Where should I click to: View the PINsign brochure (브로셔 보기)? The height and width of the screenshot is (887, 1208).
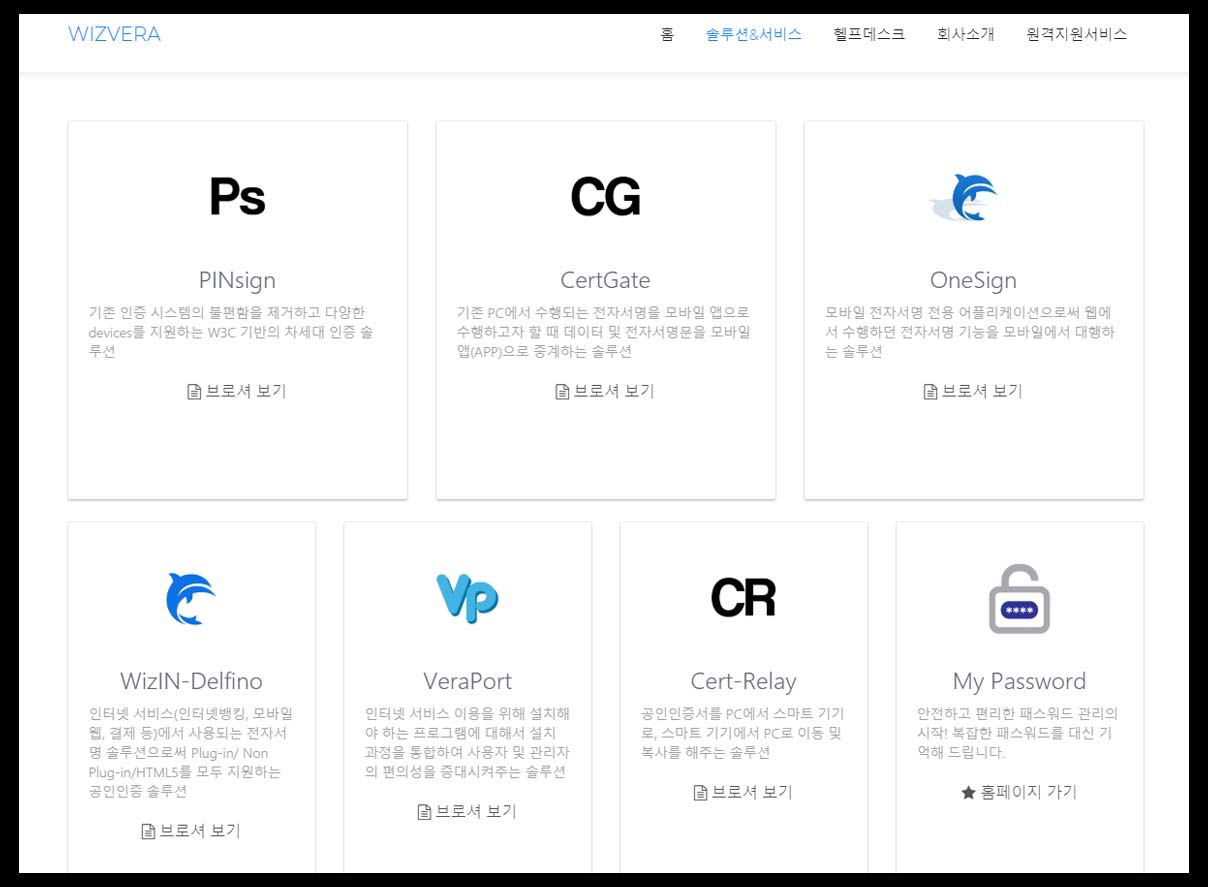pyautogui.click(x=237, y=391)
